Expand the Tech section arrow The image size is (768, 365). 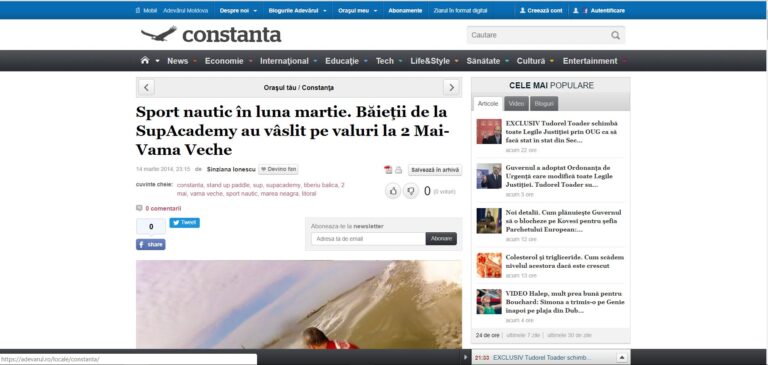(400, 61)
